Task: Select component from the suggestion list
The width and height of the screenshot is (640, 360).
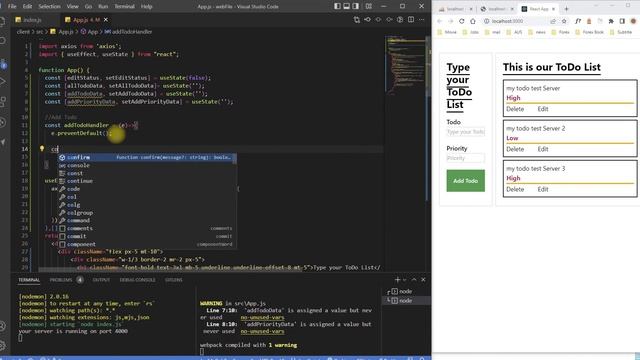Action: [x=147, y=244]
